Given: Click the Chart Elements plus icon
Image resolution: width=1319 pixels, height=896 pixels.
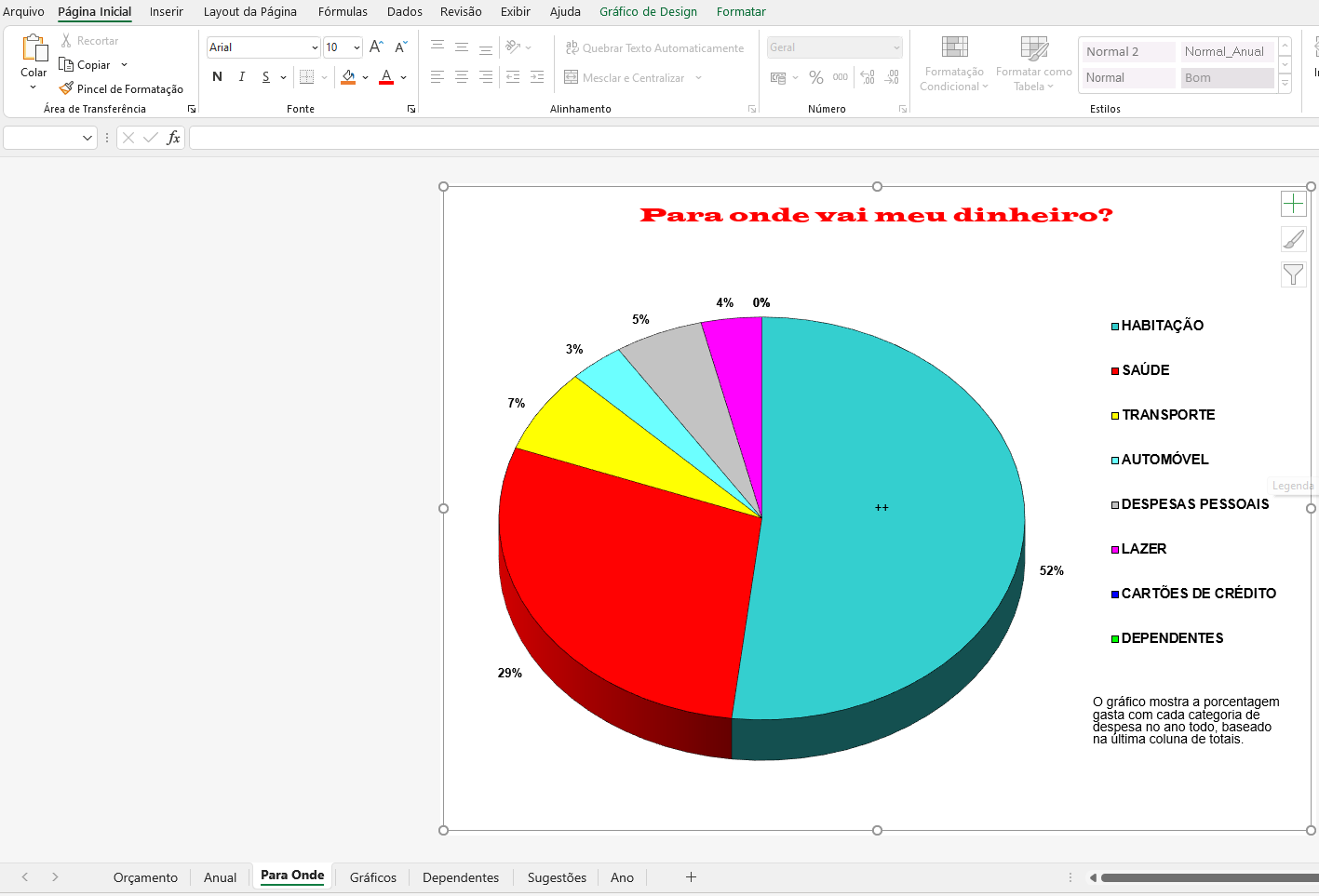Looking at the screenshot, I should (1293, 204).
